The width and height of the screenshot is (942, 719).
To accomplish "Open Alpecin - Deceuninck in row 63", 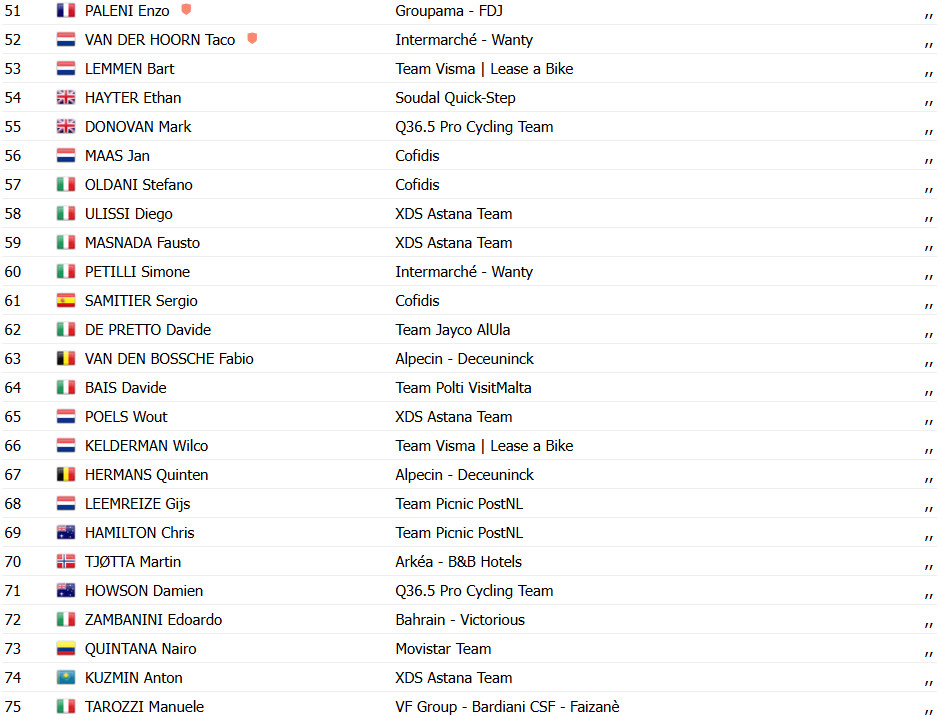I will point(464,359).
